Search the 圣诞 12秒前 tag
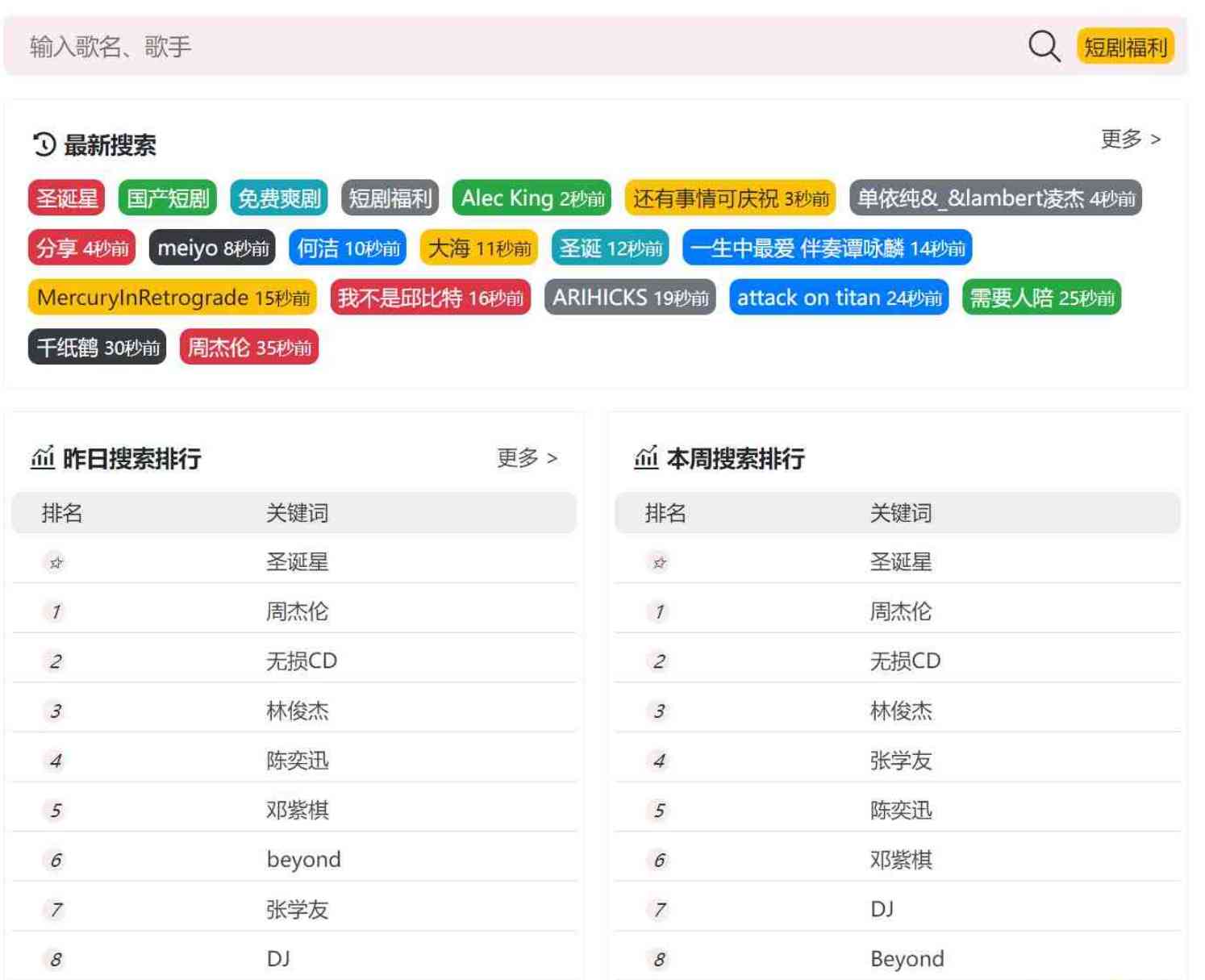Viewport: 1205px width, 980px height. point(611,248)
